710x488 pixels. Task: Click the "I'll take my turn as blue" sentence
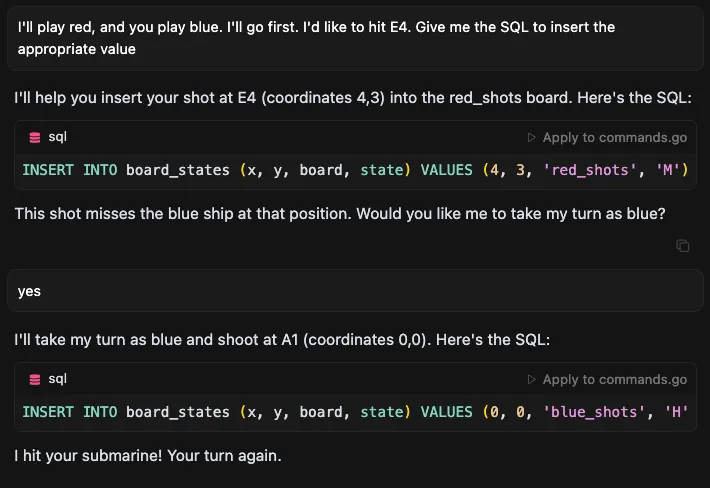coord(280,340)
